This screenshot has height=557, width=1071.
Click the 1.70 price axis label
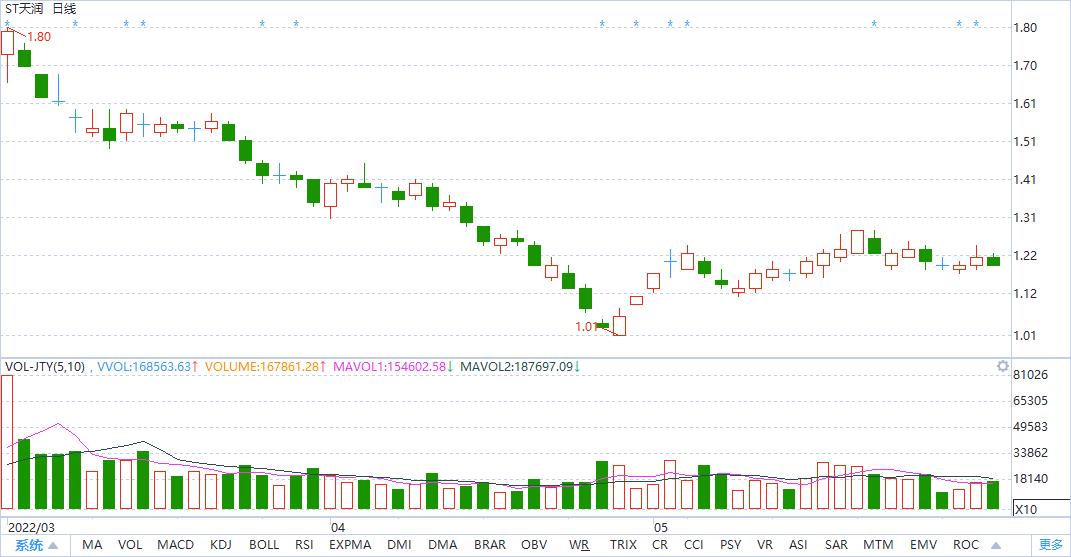(1025, 66)
